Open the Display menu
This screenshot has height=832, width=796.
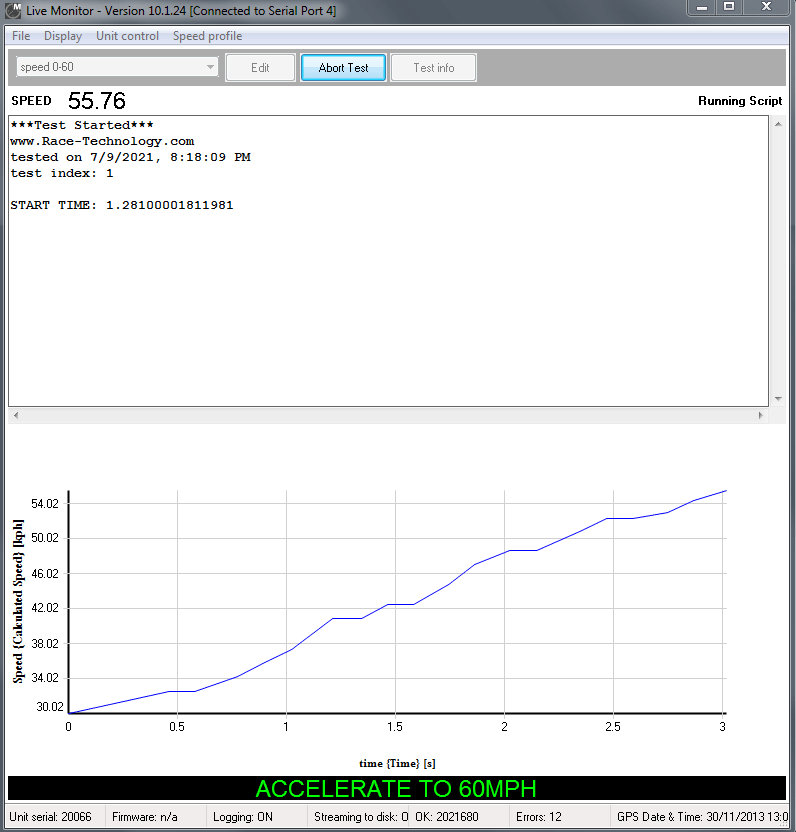[63, 36]
